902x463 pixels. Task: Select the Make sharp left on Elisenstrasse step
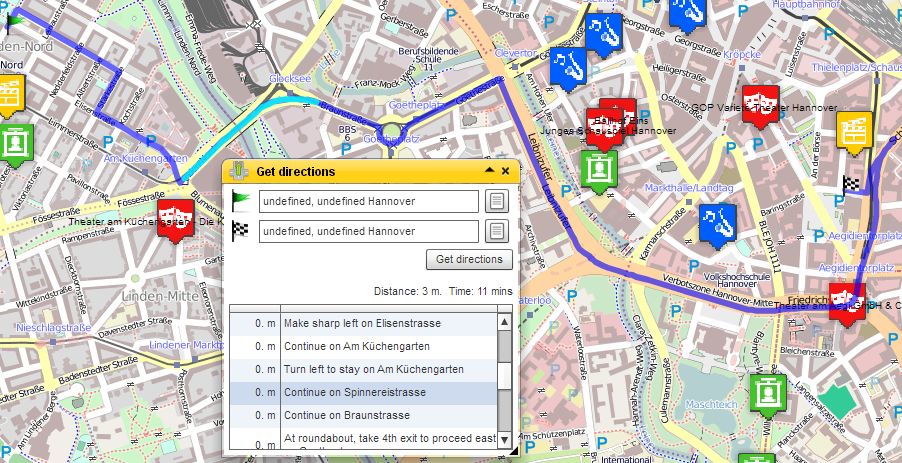pos(363,323)
